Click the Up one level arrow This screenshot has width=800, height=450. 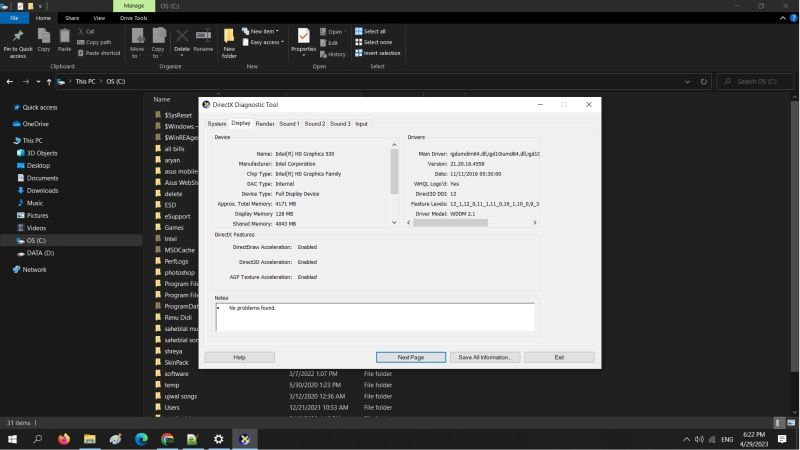click(49, 82)
